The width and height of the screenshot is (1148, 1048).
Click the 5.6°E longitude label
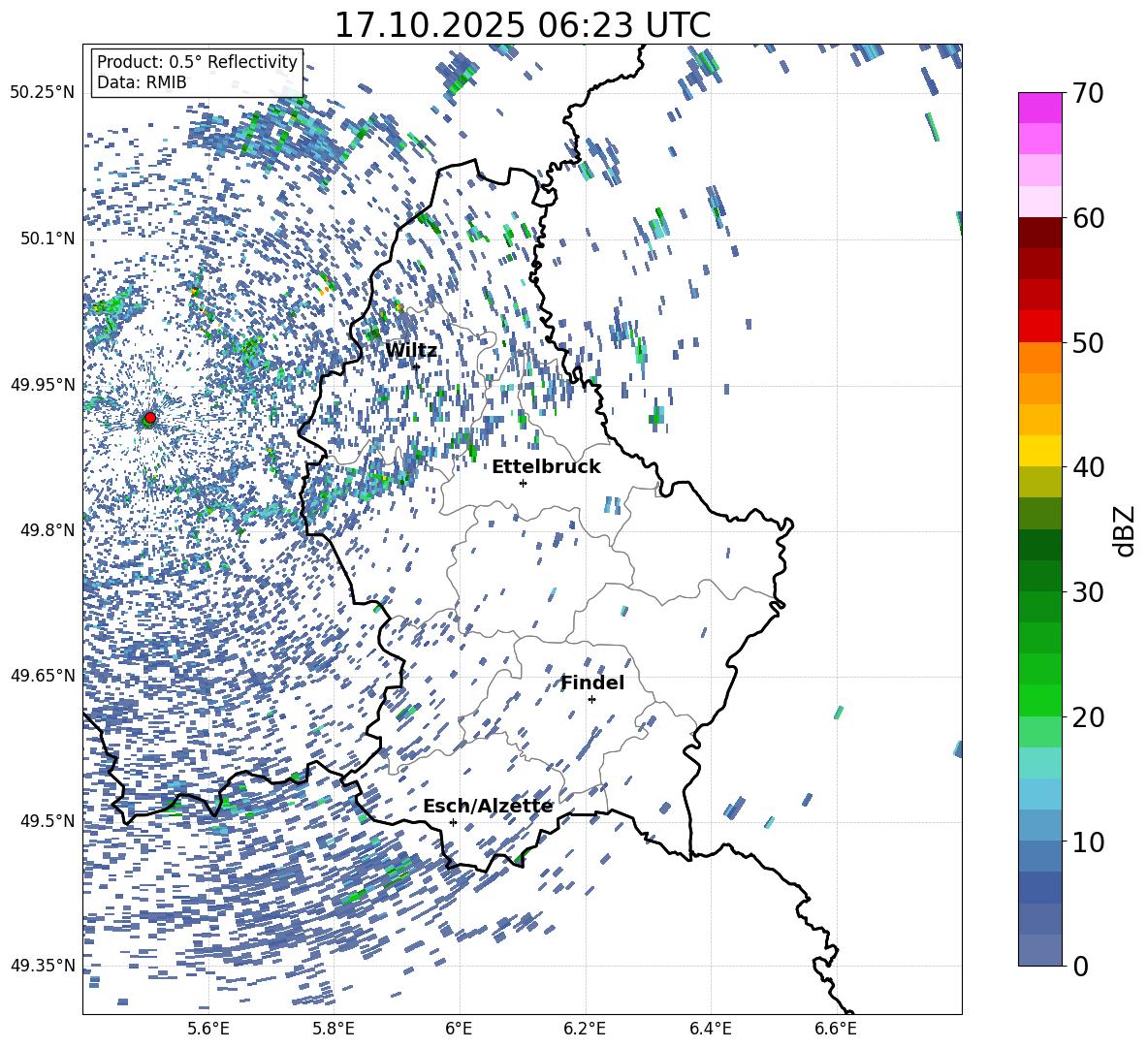pyautogui.click(x=208, y=1029)
